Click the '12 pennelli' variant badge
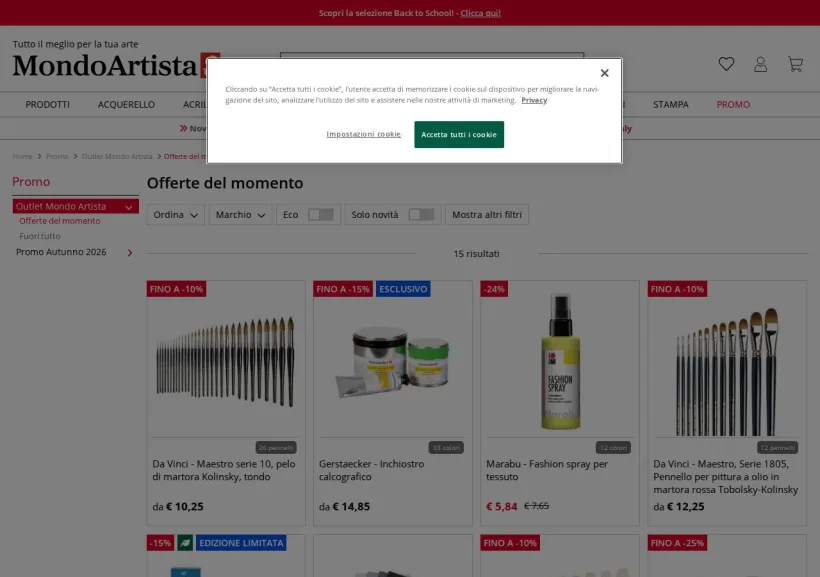 click(778, 448)
